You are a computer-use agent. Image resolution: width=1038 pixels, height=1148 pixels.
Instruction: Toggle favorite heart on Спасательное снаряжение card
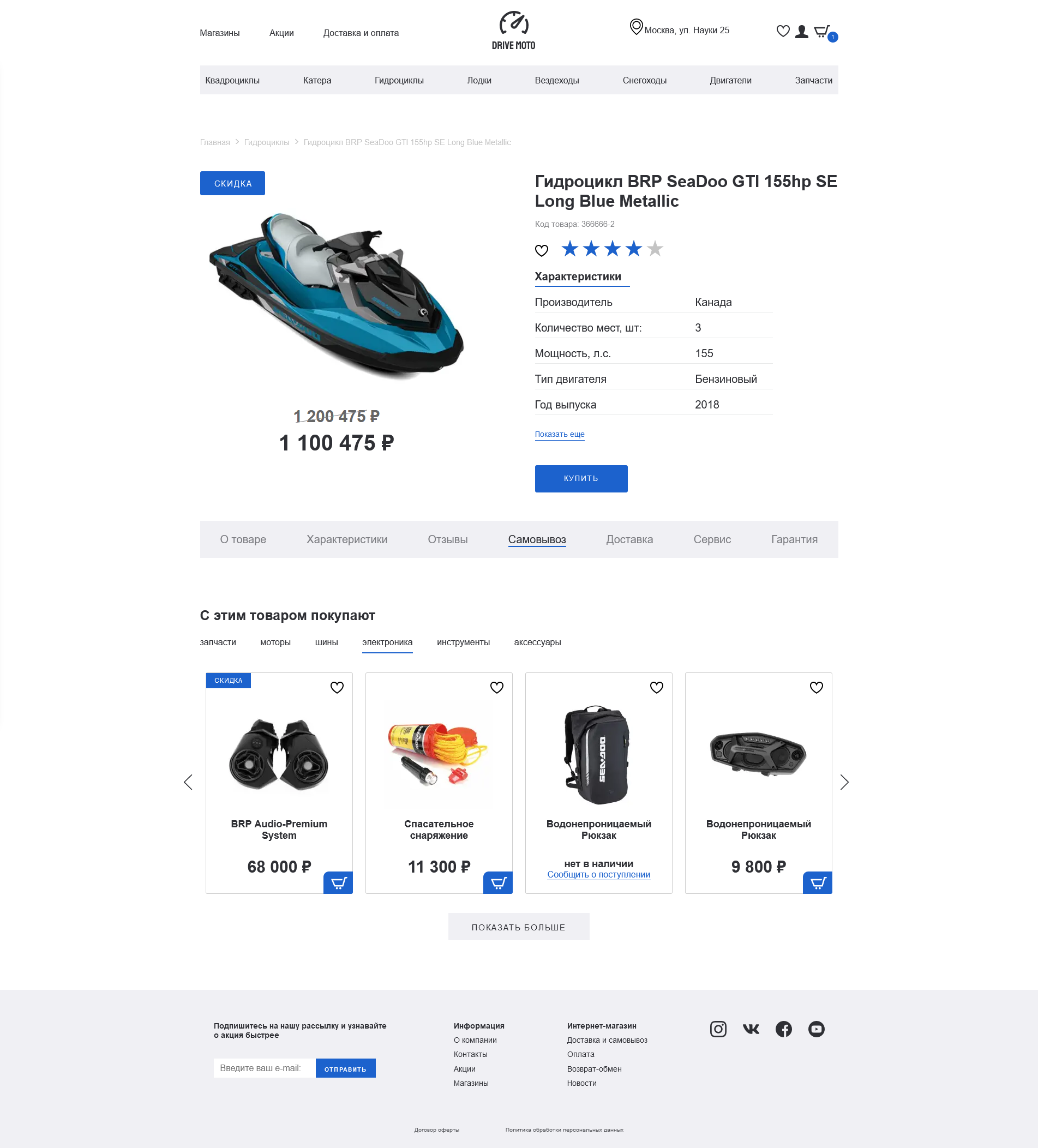coord(496,687)
